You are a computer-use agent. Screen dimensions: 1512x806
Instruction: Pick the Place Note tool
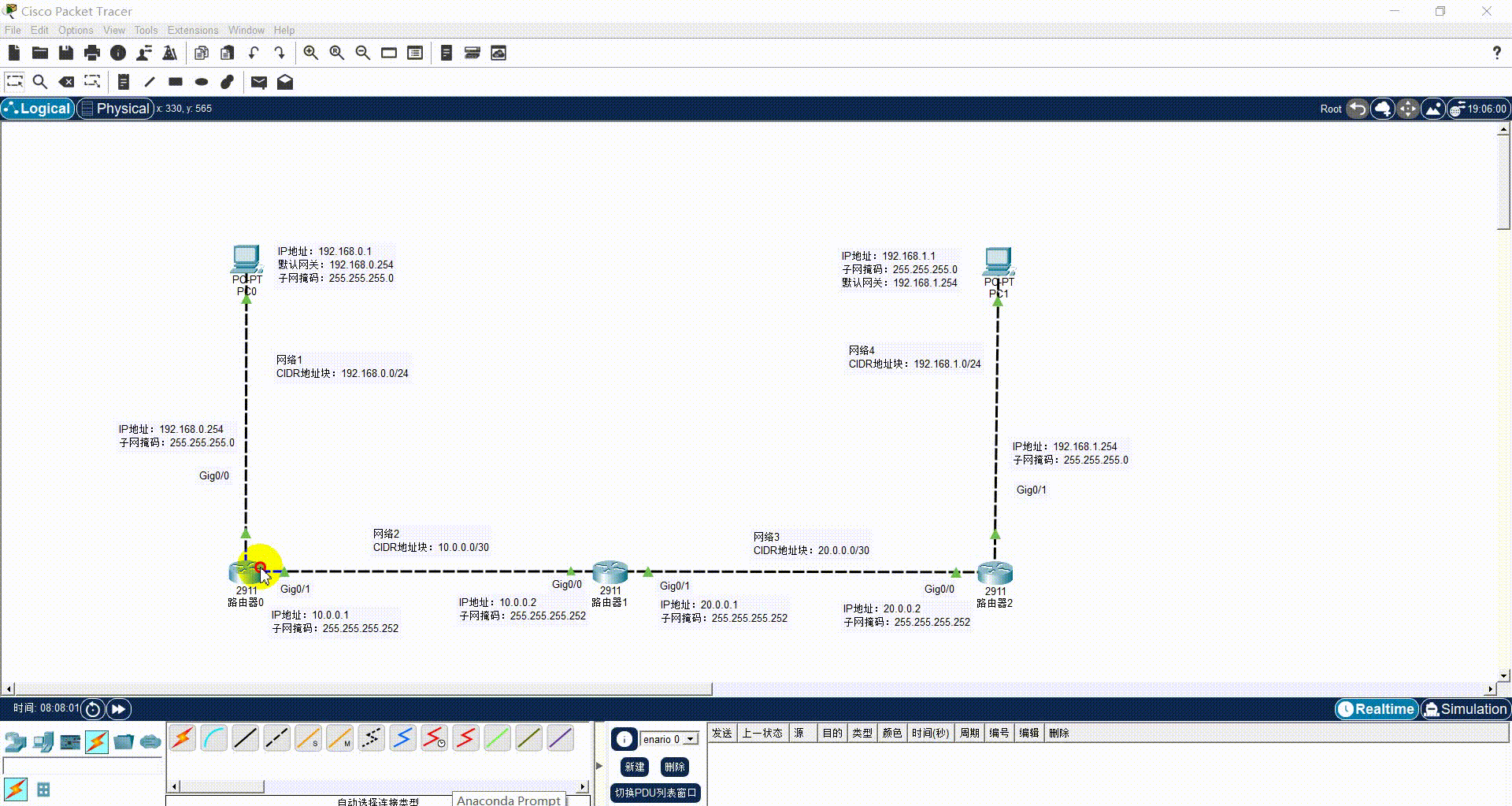point(124,81)
